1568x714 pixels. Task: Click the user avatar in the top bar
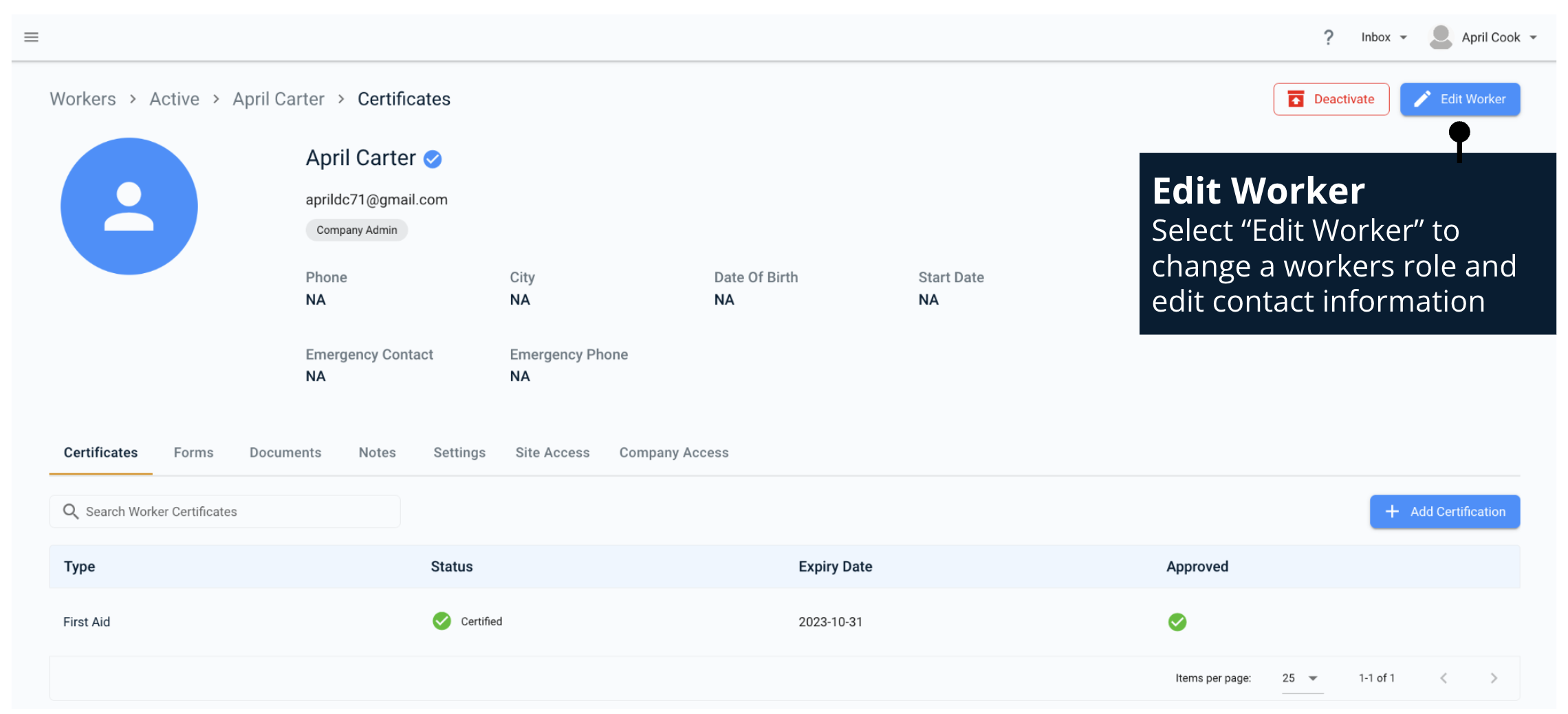coord(1440,36)
